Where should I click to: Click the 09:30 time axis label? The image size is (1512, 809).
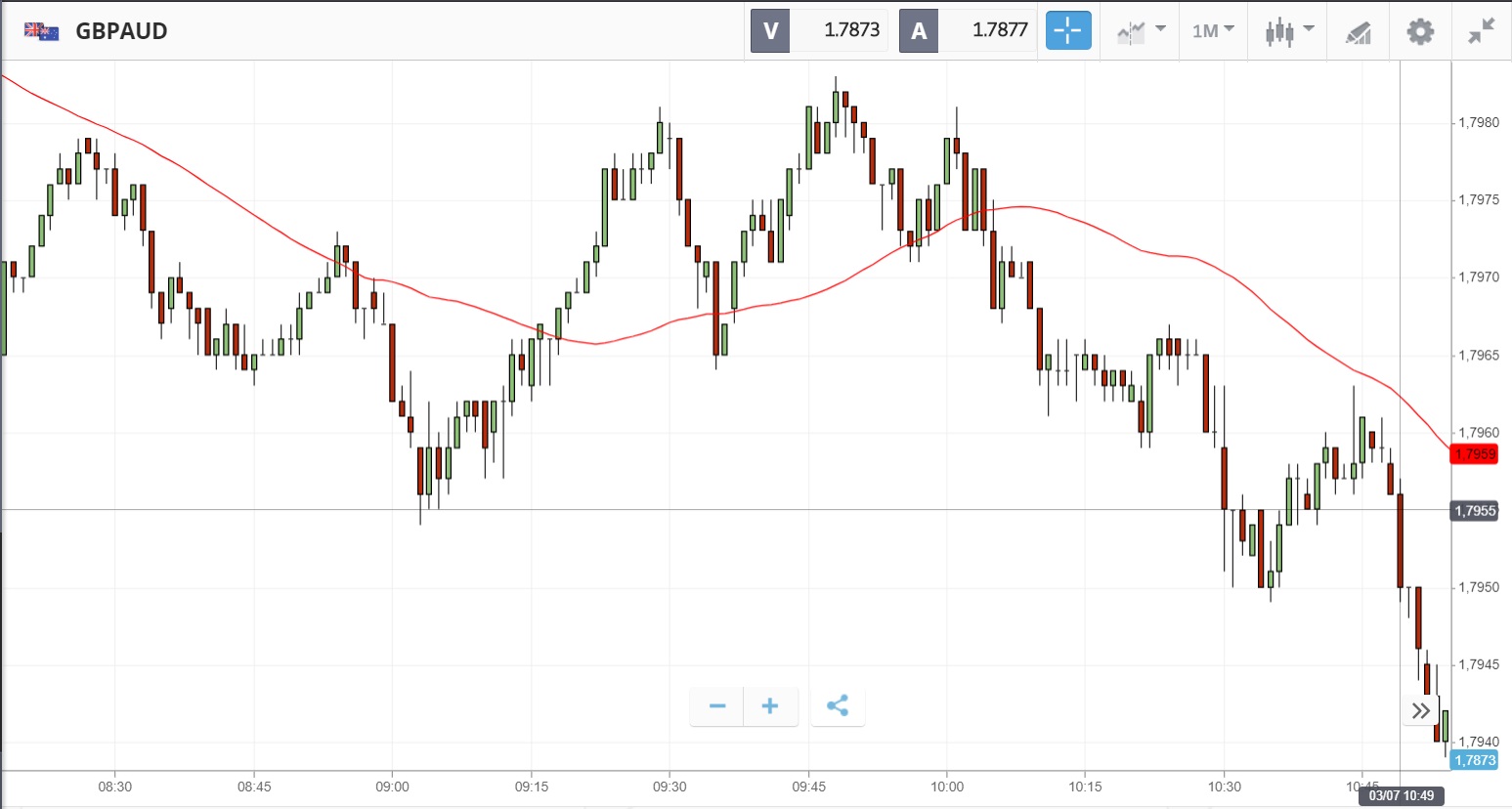pos(670,787)
